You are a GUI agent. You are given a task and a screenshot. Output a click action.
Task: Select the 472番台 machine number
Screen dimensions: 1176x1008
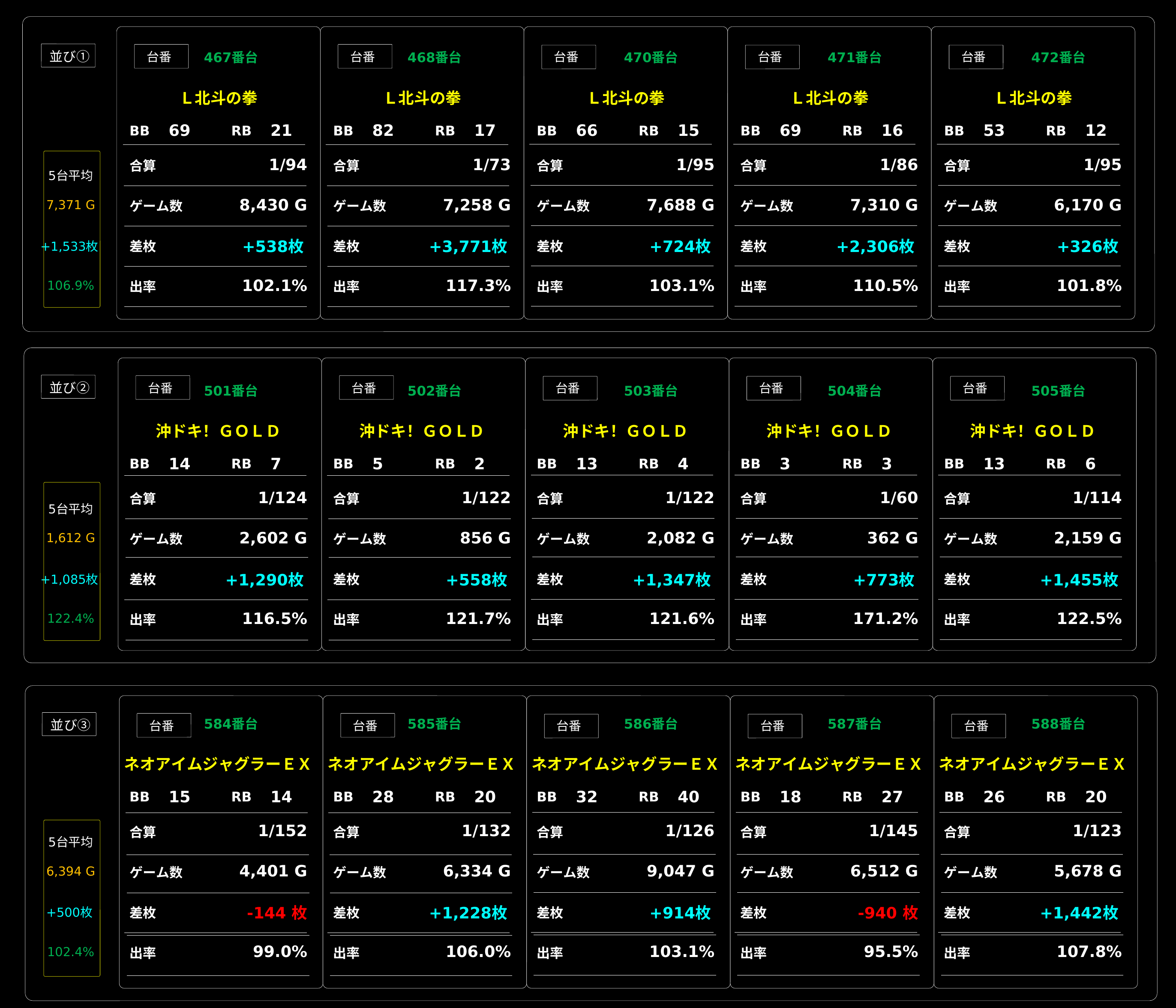(x=1059, y=57)
